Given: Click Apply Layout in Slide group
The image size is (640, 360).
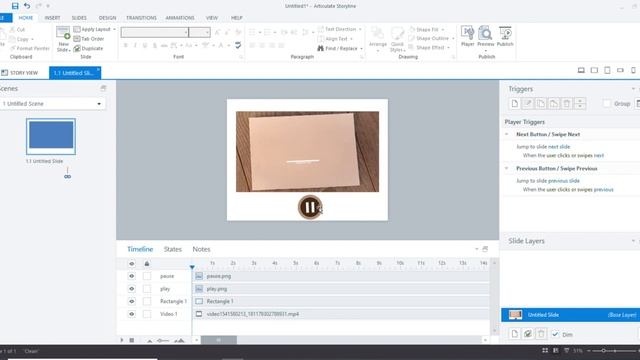Looking at the screenshot, I should tap(94, 29).
